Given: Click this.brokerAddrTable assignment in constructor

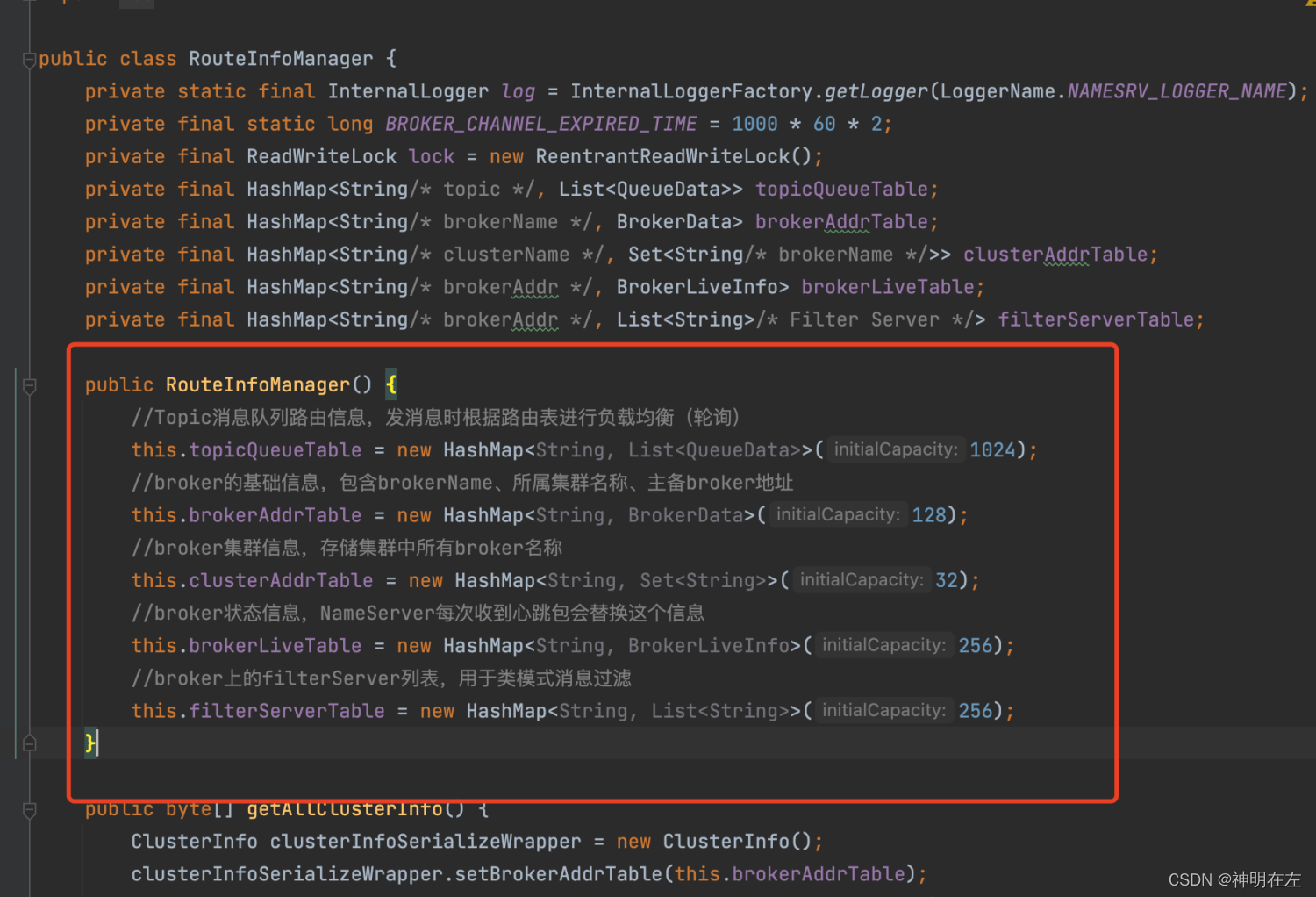Looking at the screenshot, I should click(x=246, y=514).
